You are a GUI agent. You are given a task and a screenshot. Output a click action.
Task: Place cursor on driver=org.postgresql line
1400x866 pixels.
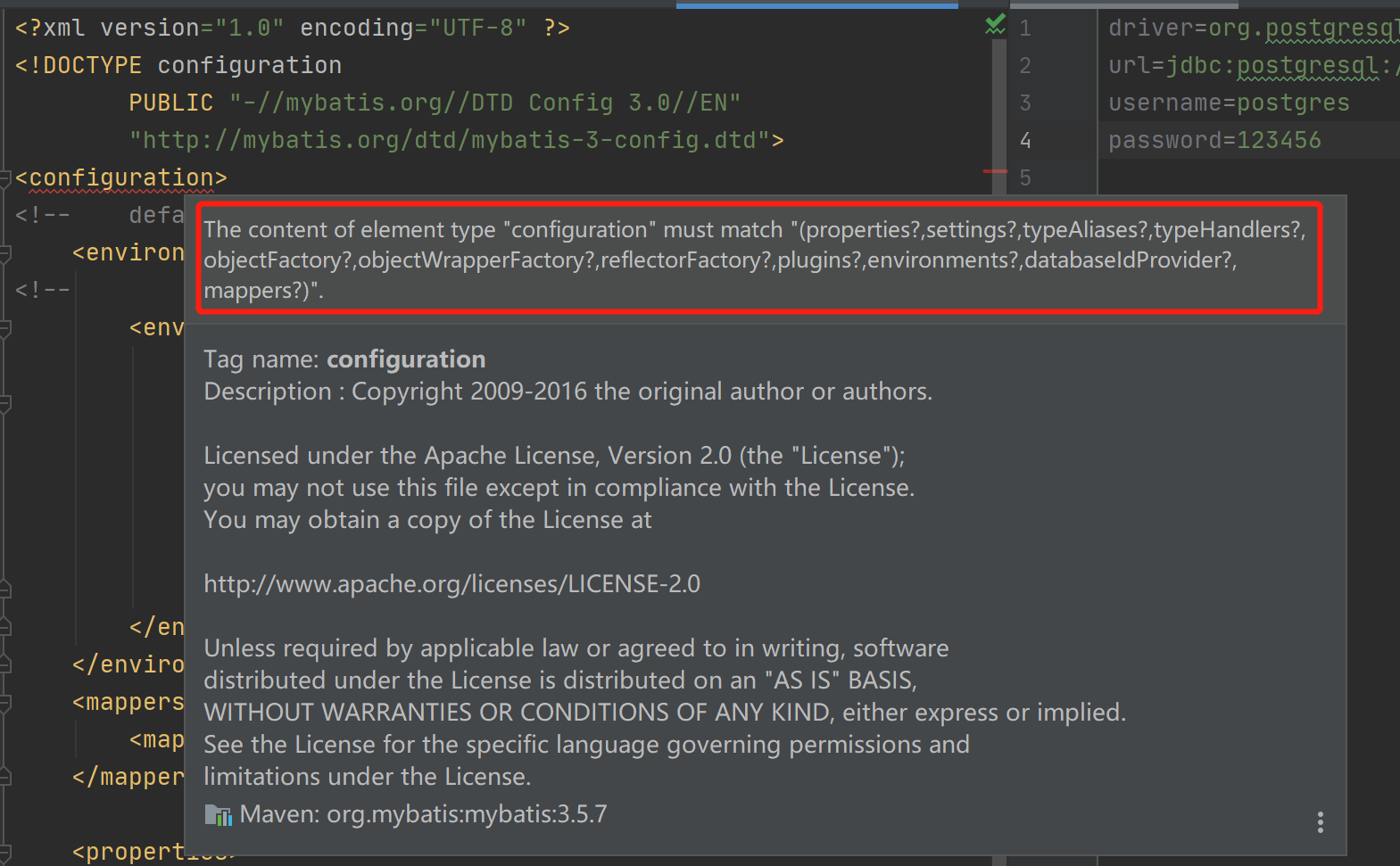pos(1254,29)
